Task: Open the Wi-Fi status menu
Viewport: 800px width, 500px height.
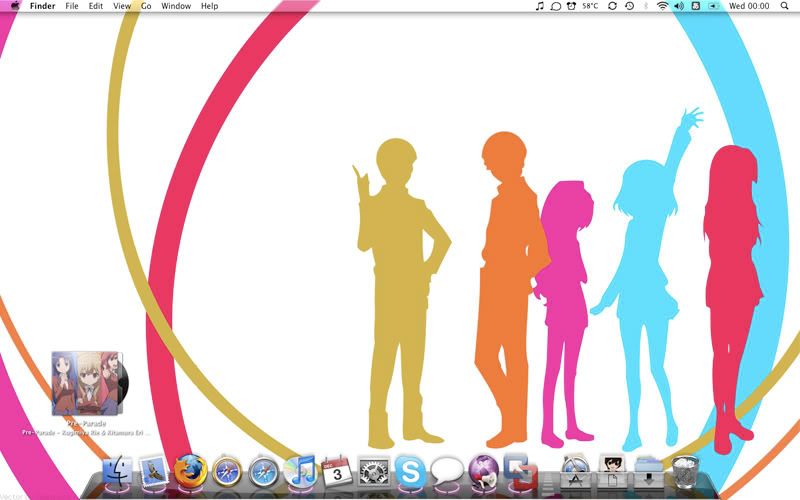Action: (662, 6)
